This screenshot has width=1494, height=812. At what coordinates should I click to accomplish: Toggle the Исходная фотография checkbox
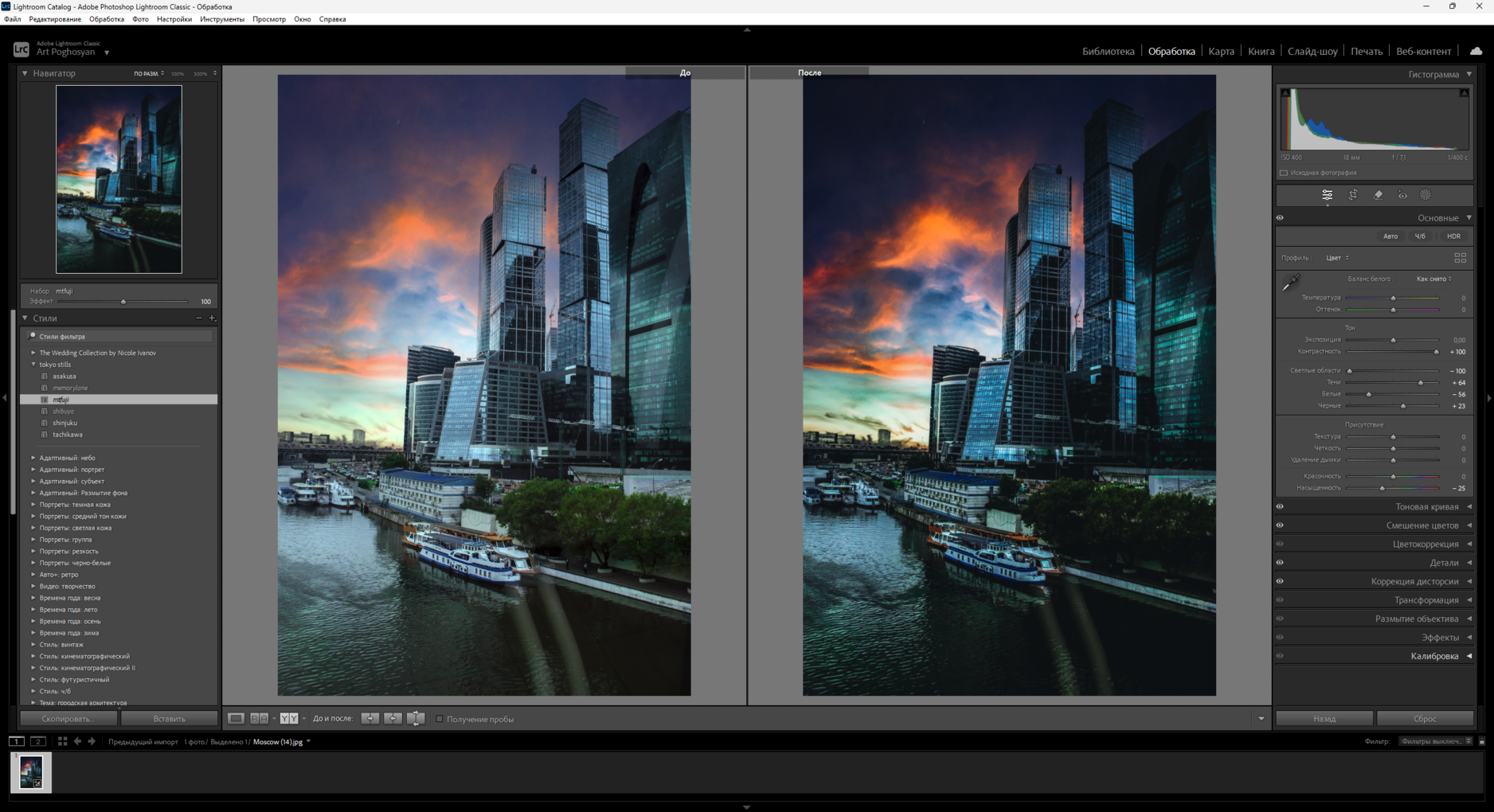(x=1284, y=173)
